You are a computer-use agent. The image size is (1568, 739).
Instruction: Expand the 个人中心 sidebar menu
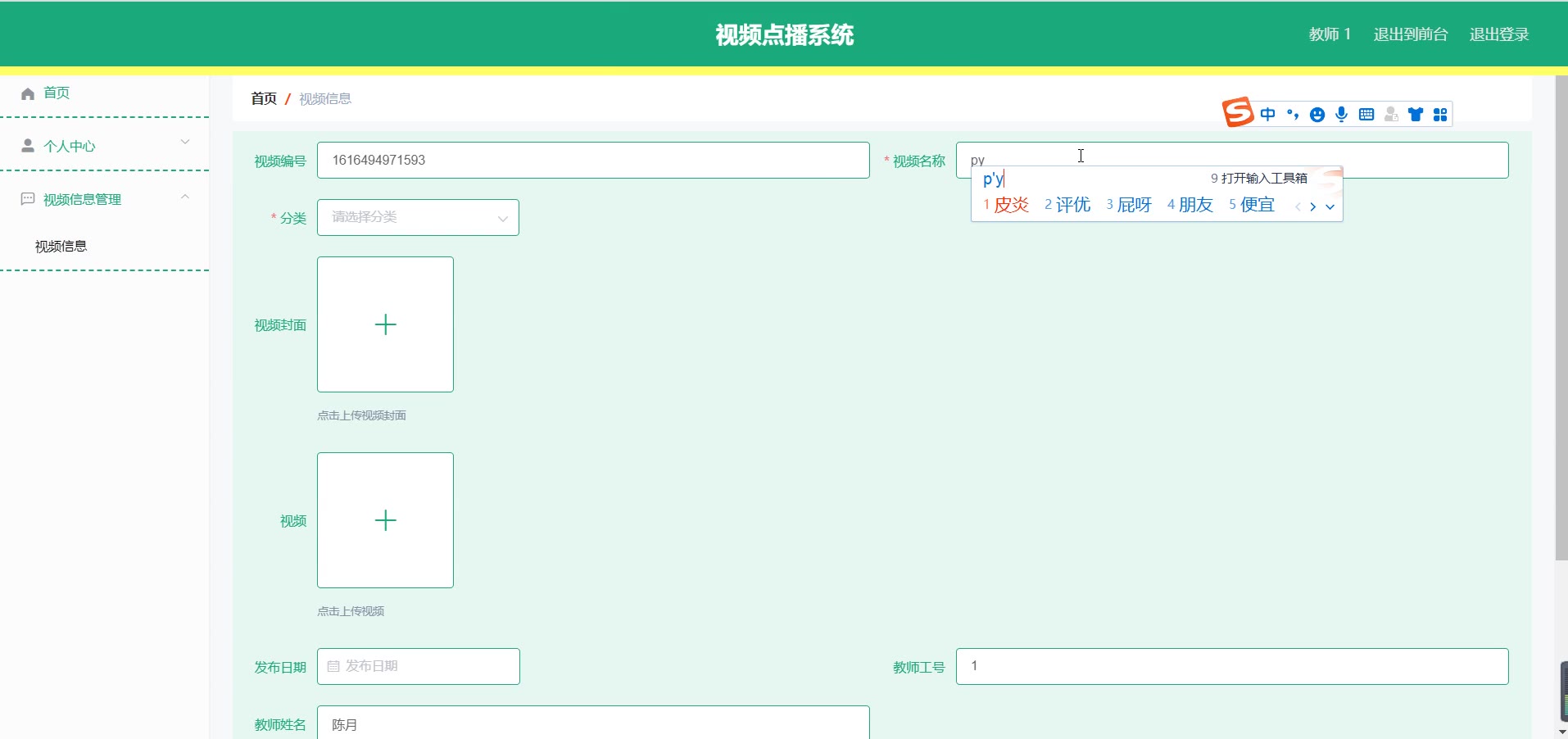point(104,146)
